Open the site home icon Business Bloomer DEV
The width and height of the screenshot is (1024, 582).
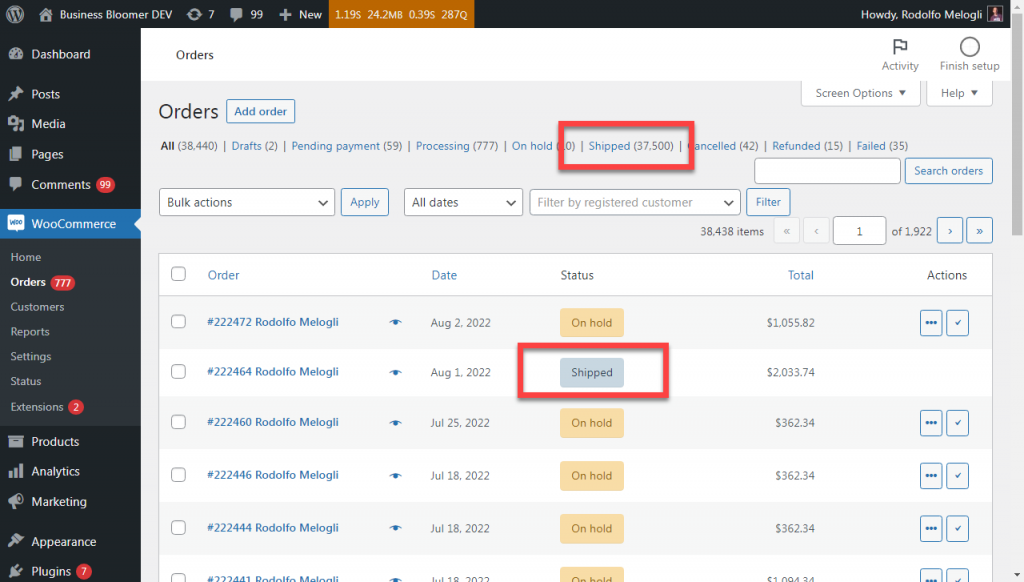(x=45, y=14)
